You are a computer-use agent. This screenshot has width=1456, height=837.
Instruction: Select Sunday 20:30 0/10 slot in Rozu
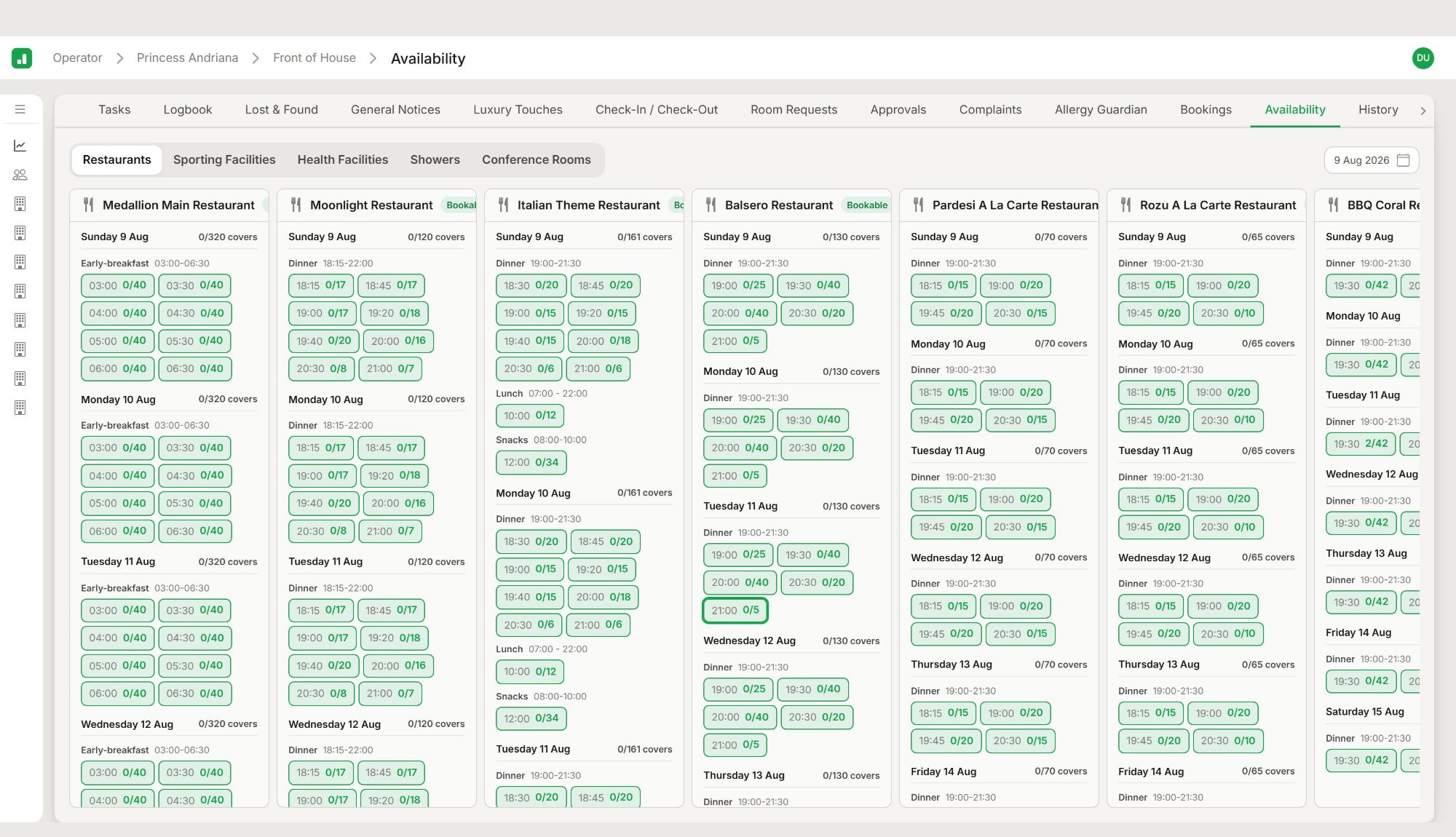[x=1227, y=313]
